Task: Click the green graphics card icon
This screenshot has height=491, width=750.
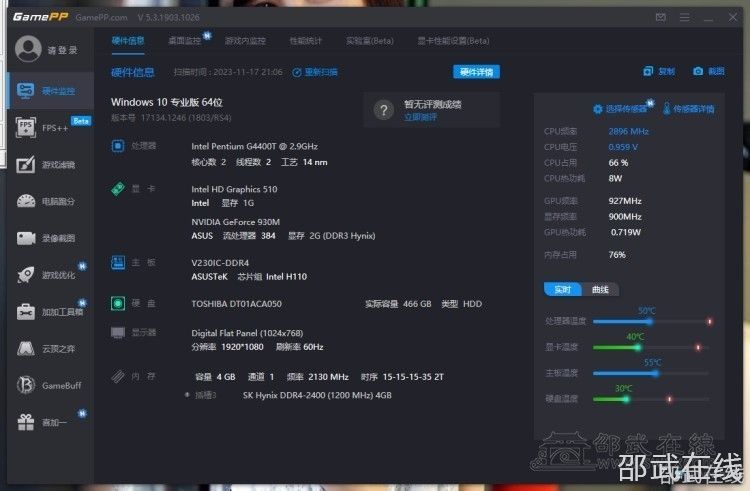Action: click(118, 189)
